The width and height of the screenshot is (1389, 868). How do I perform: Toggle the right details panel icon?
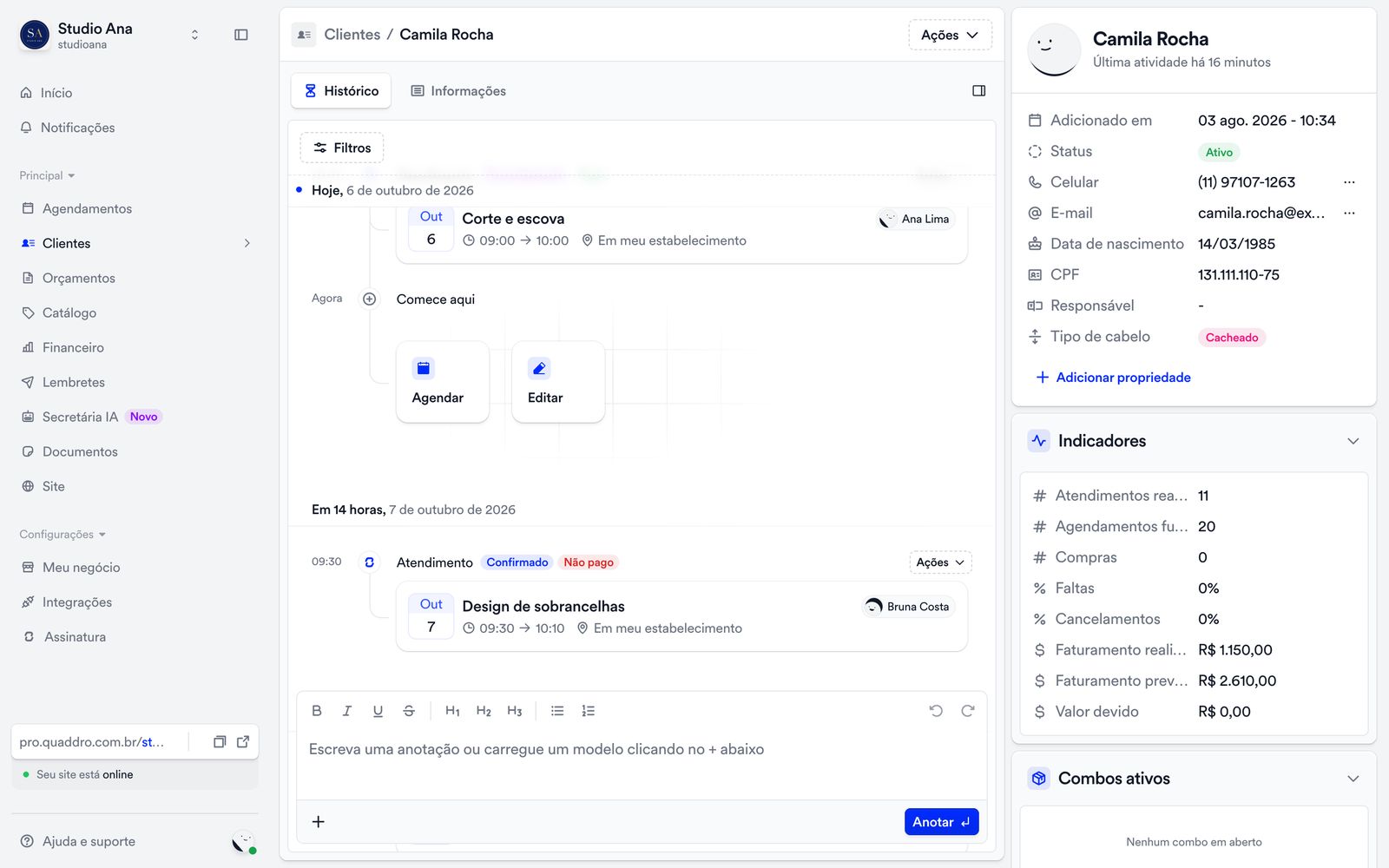979,91
